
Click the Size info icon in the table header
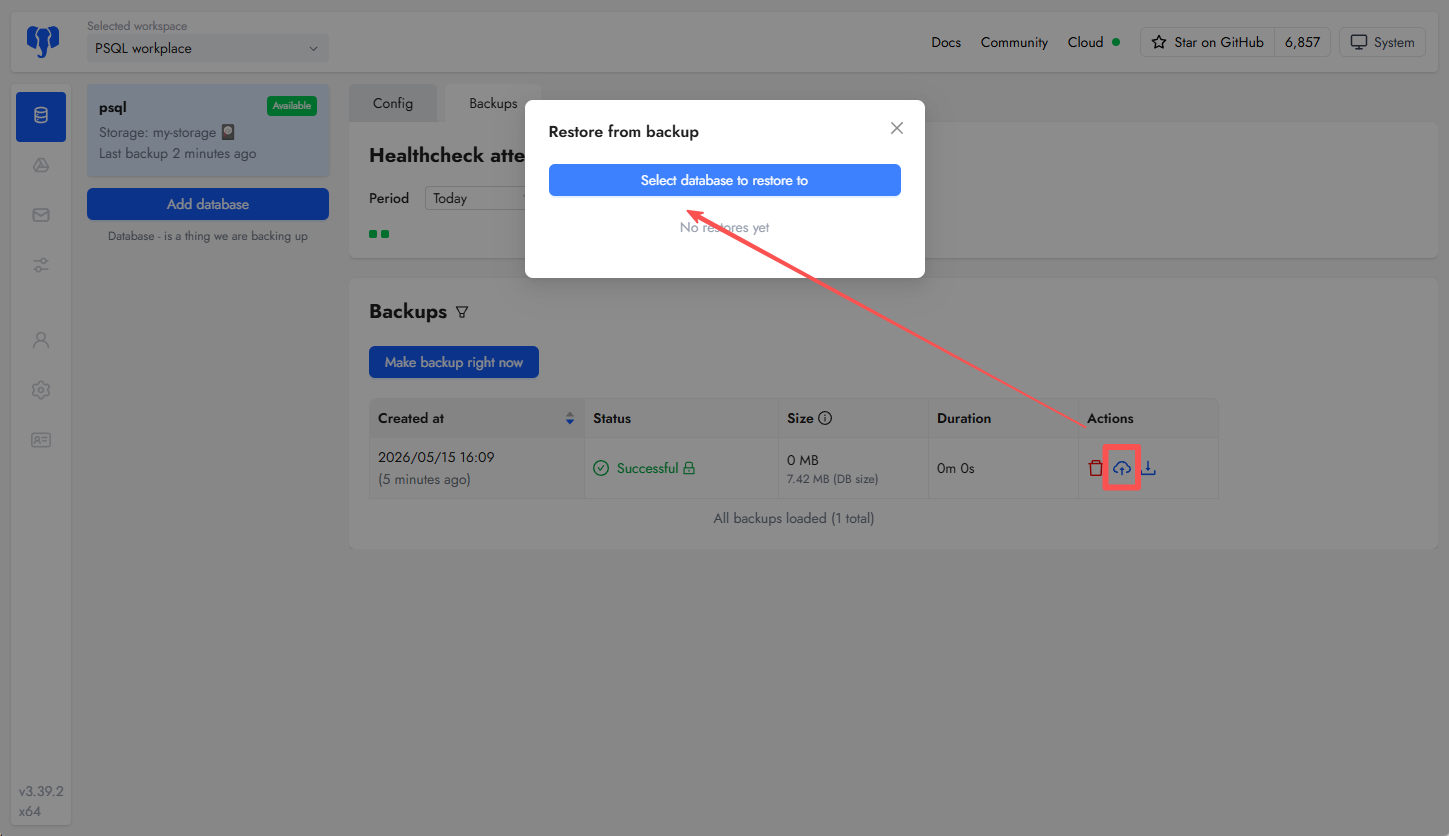[825, 418]
